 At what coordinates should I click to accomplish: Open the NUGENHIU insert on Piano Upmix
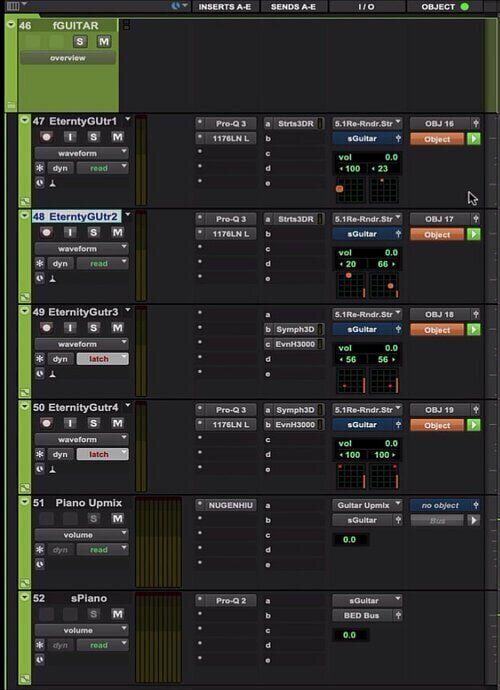(231, 505)
